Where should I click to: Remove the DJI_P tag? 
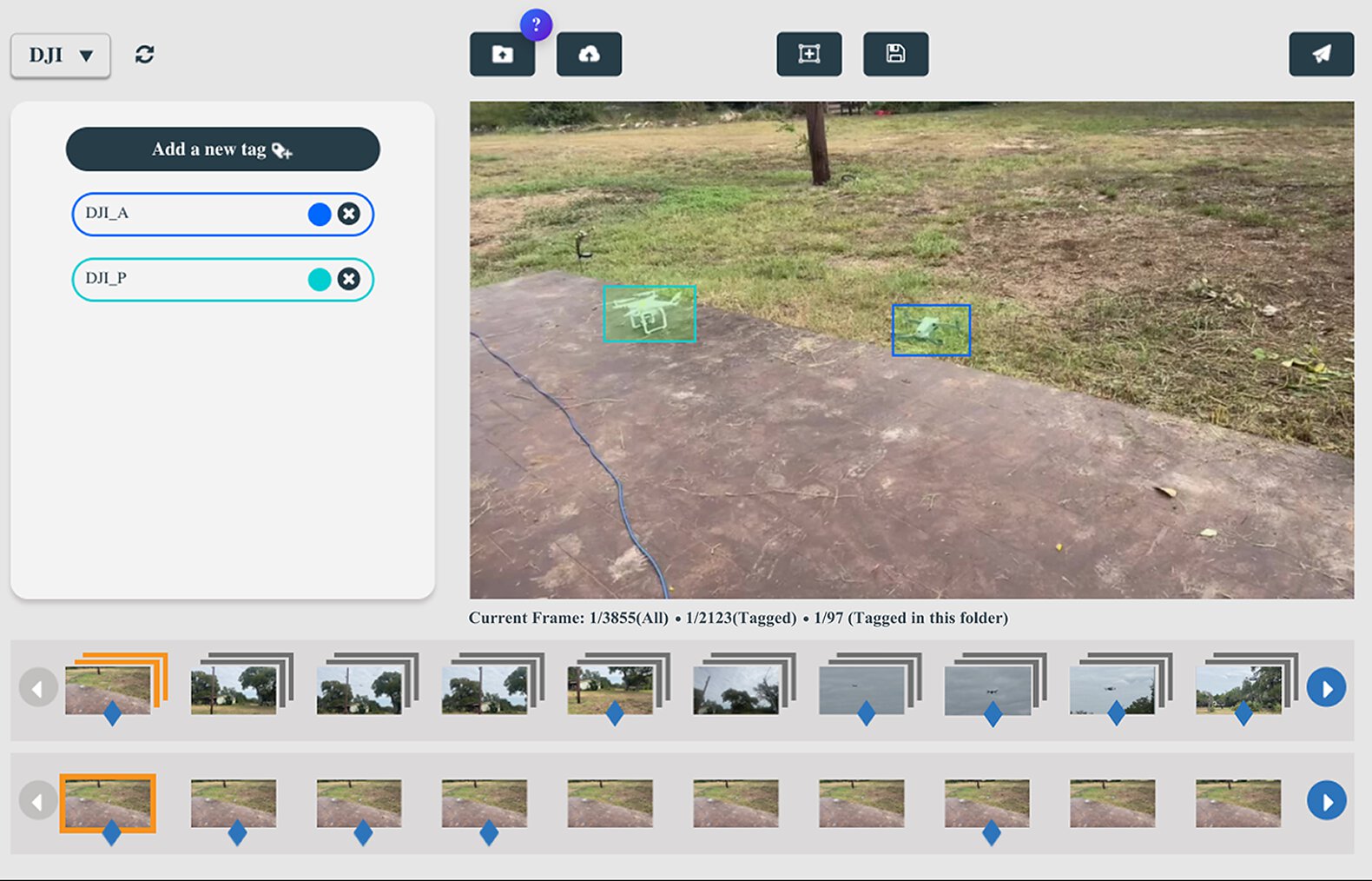[x=348, y=279]
